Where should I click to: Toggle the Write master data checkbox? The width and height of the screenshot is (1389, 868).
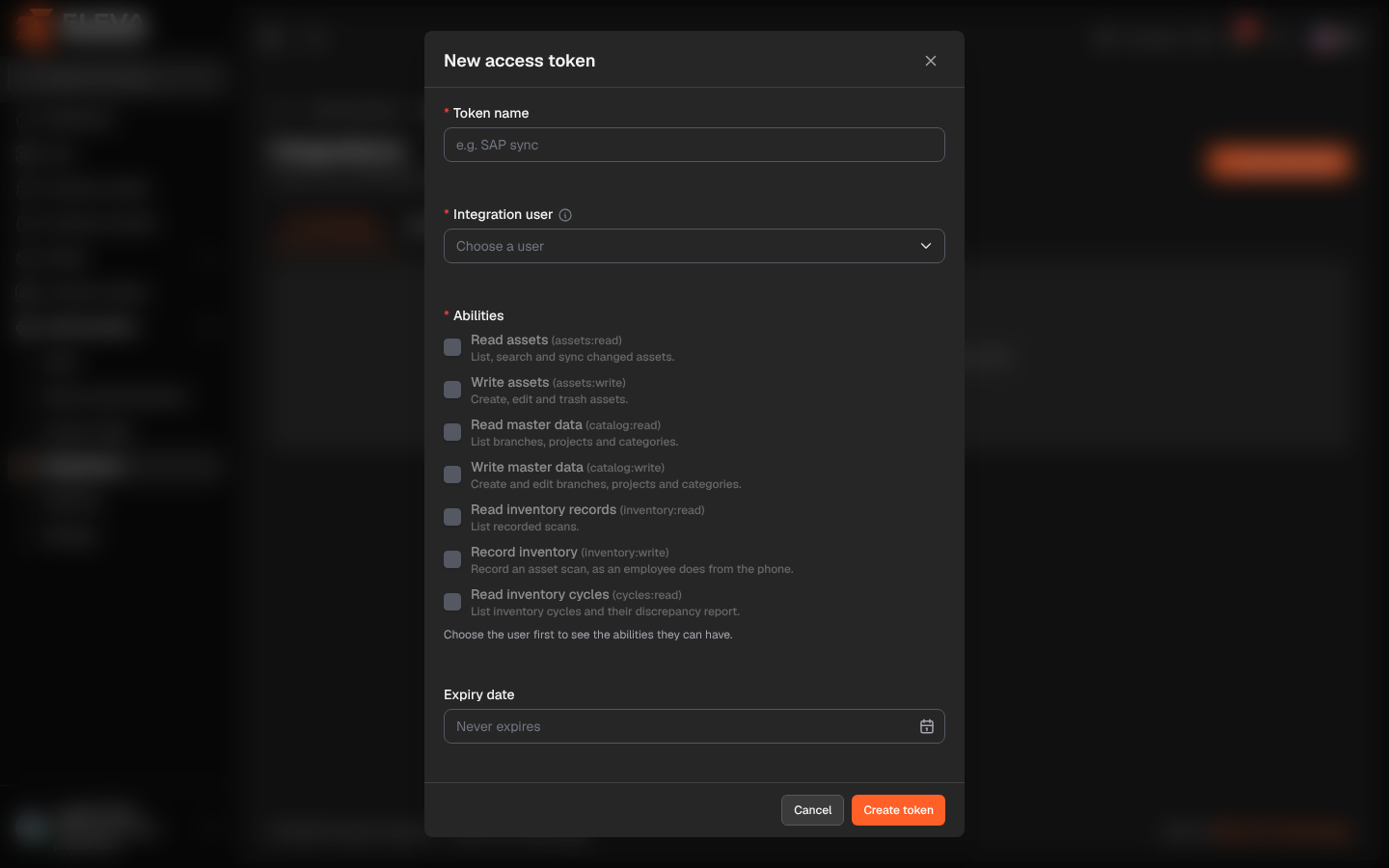pos(452,475)
